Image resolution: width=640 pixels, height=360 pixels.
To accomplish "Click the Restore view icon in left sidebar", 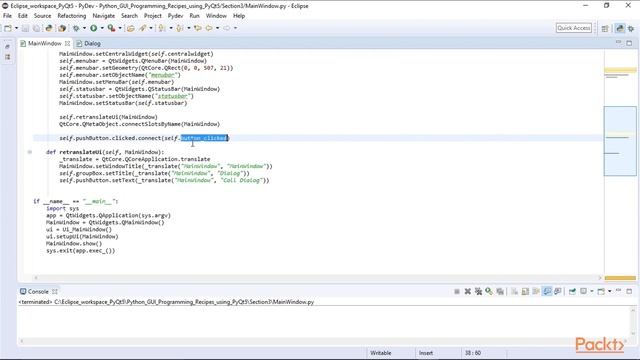I will (x=7, y=46).
